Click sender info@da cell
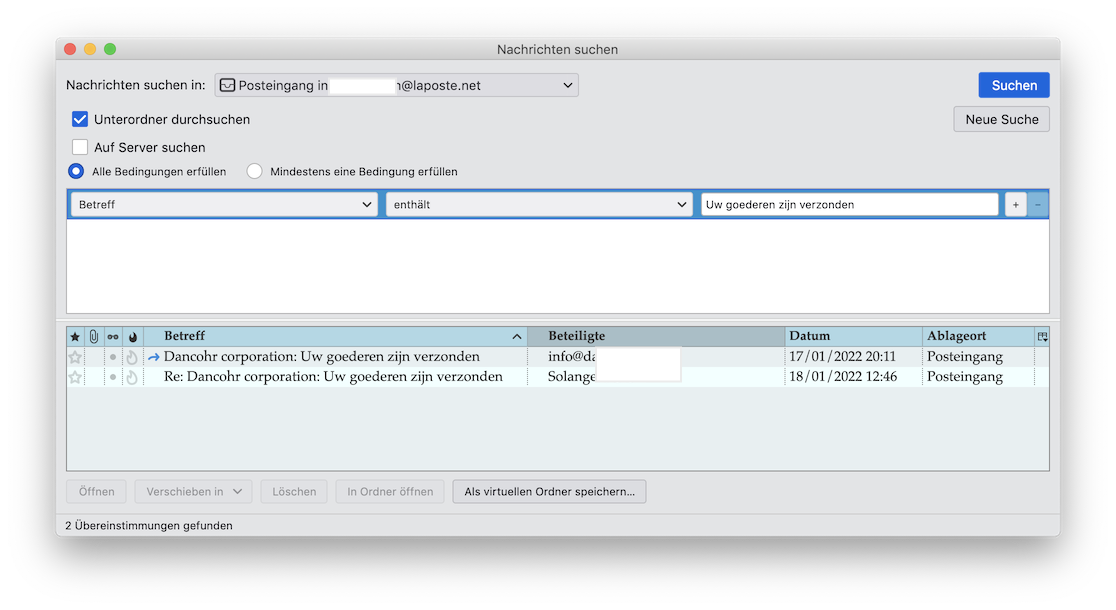The image size is (1116, 610). pos(572,357)
